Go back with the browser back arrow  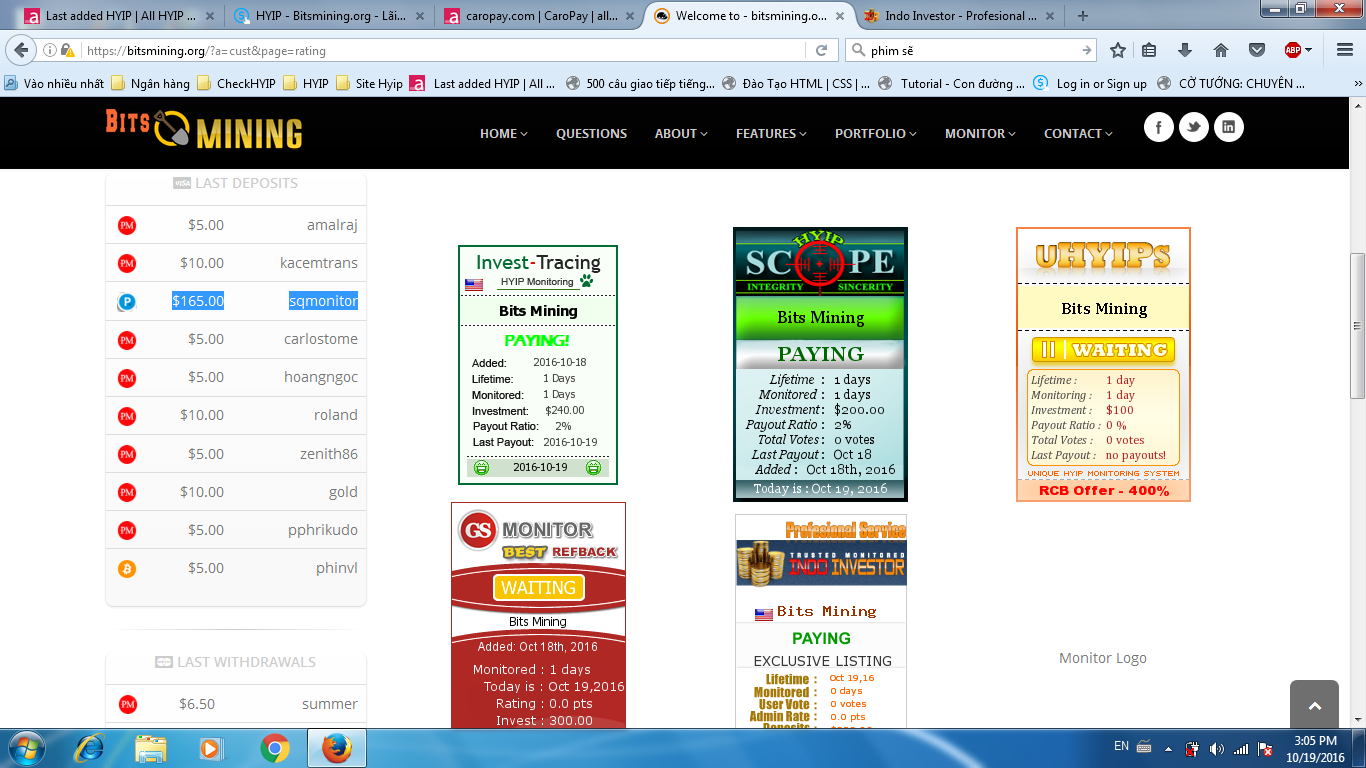coord(22,50)
